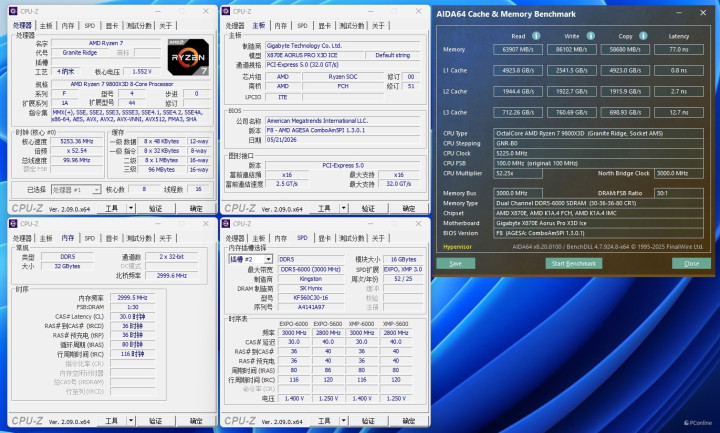Click CPU-Z title icon in memory window
The image size is (720, 433).
13,224
